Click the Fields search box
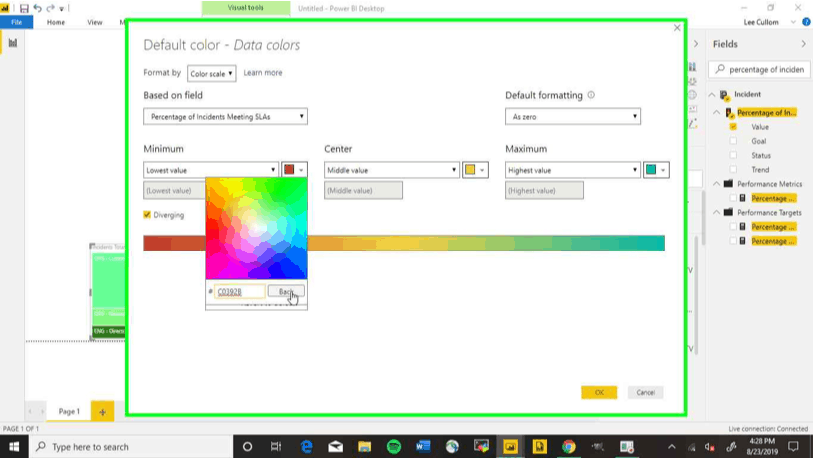 point(759,69)
